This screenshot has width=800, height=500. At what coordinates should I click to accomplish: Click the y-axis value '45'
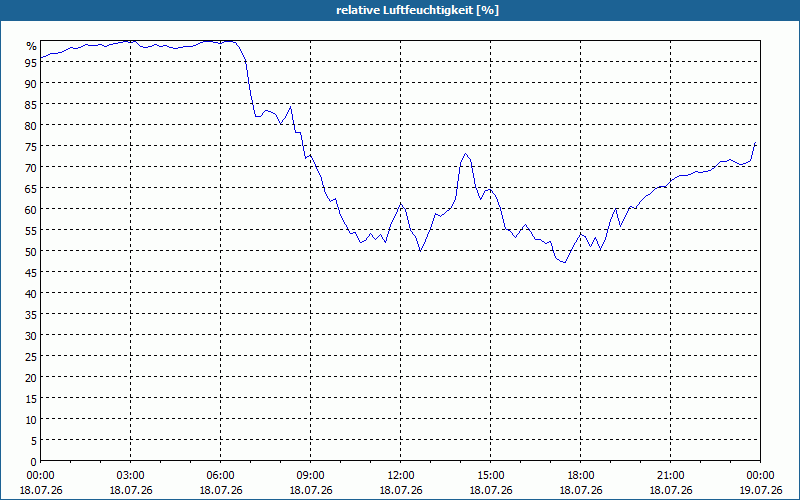pos(31,272)
